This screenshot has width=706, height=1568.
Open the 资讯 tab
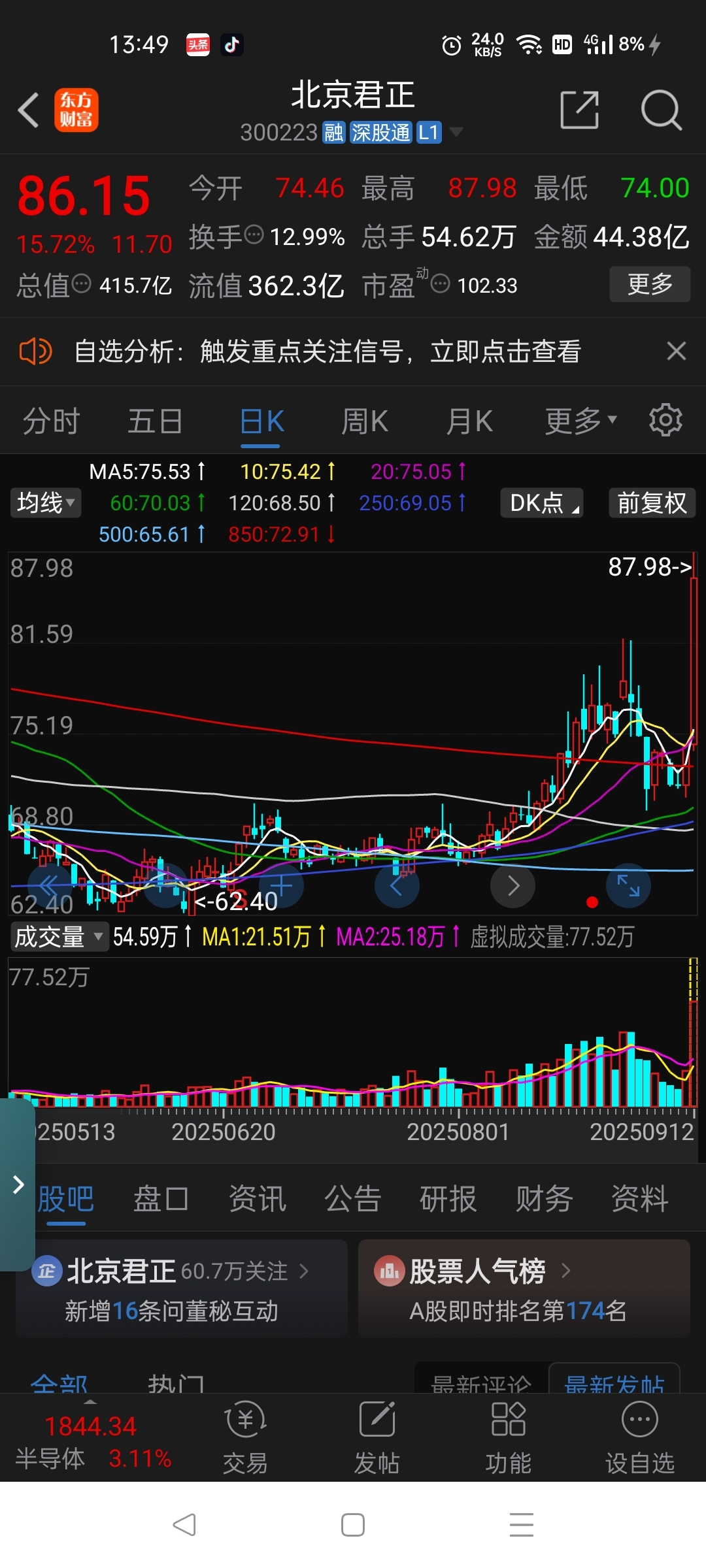(x=258, y=1199)
